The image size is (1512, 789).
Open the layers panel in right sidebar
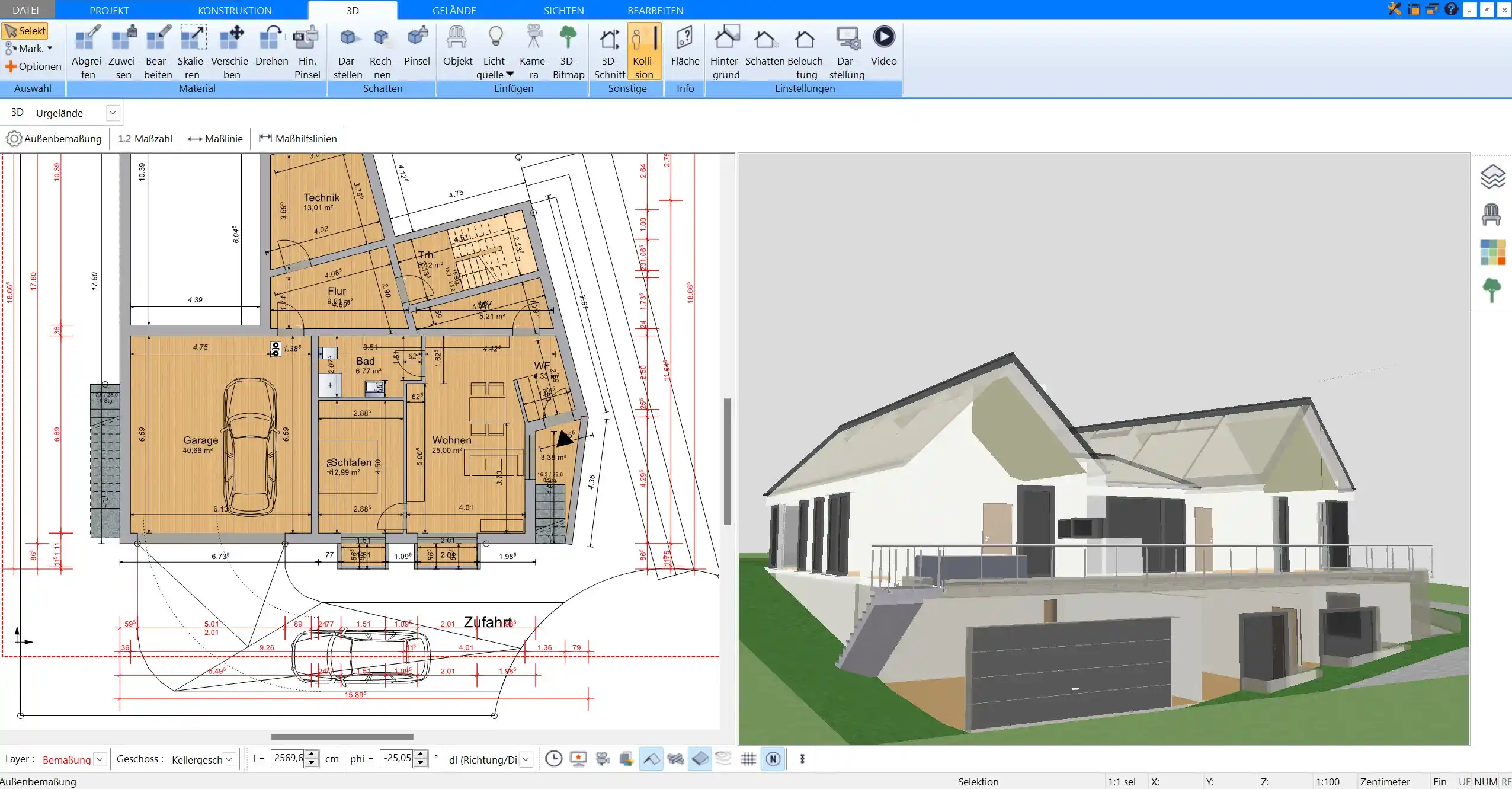click(1492, 177)
